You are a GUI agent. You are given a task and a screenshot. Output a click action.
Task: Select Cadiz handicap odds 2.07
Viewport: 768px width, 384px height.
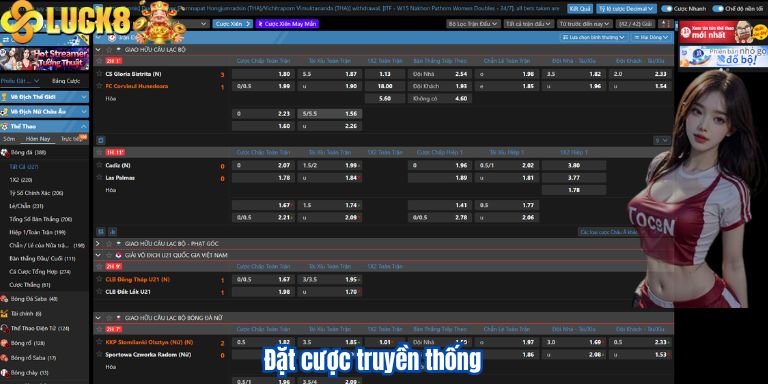pyautogui.click(x=263, y=166)
